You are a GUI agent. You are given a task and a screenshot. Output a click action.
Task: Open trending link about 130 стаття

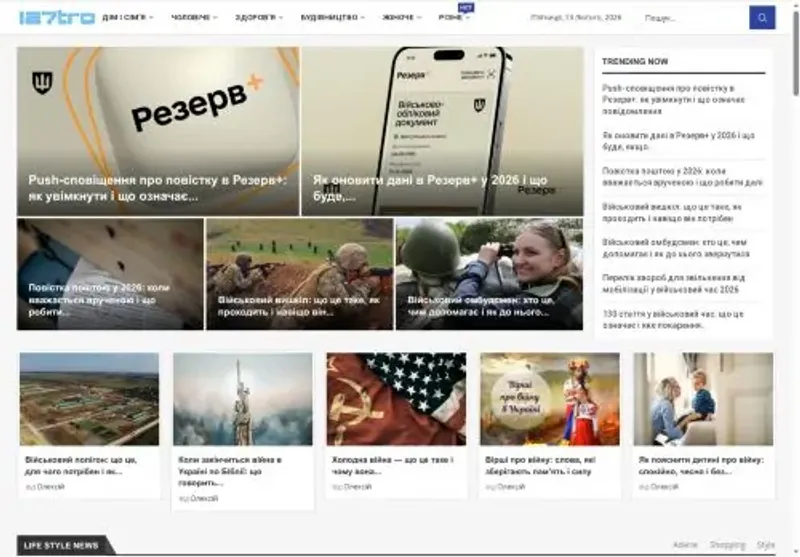(670, 319)
